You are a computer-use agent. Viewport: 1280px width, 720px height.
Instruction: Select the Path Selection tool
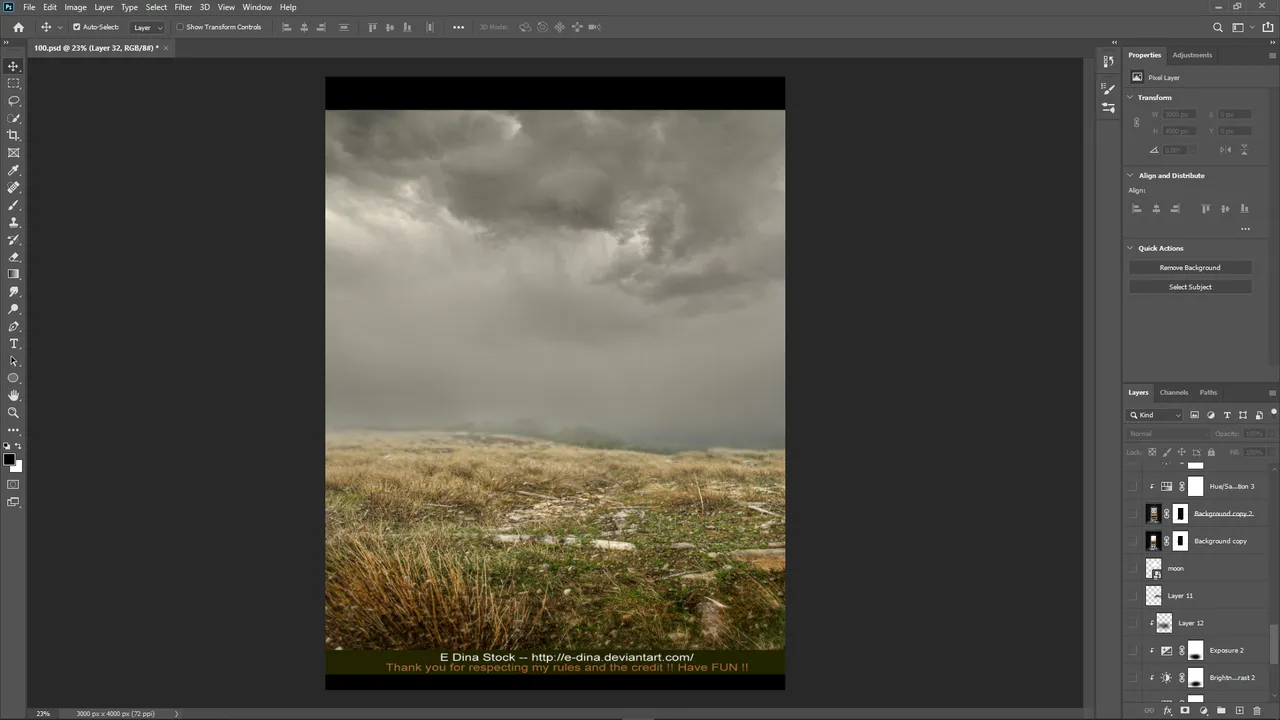(13, 361)
